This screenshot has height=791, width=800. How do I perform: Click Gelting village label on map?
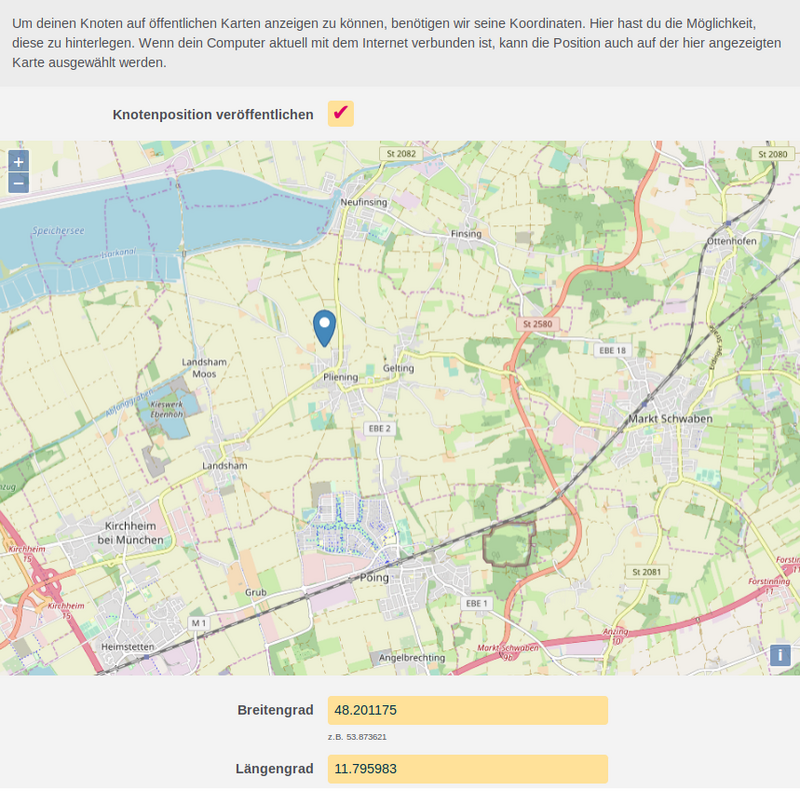pos(398,368)
